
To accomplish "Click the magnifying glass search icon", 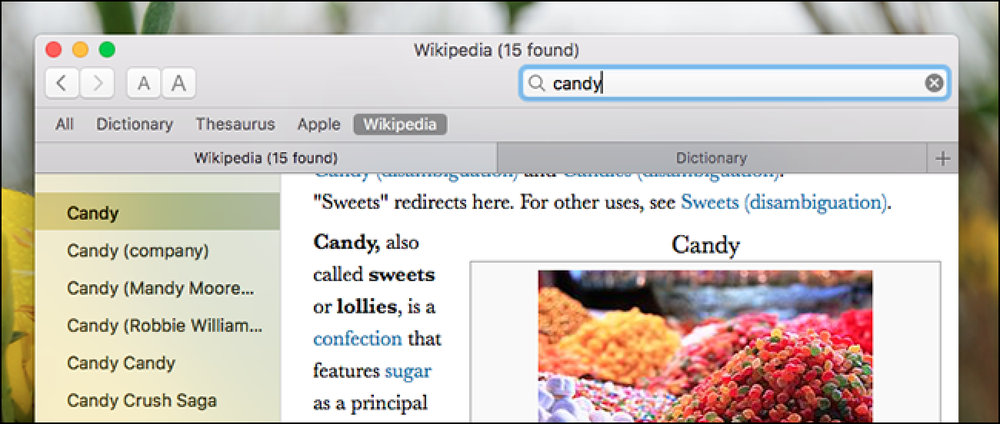I will tap(537, 83).
